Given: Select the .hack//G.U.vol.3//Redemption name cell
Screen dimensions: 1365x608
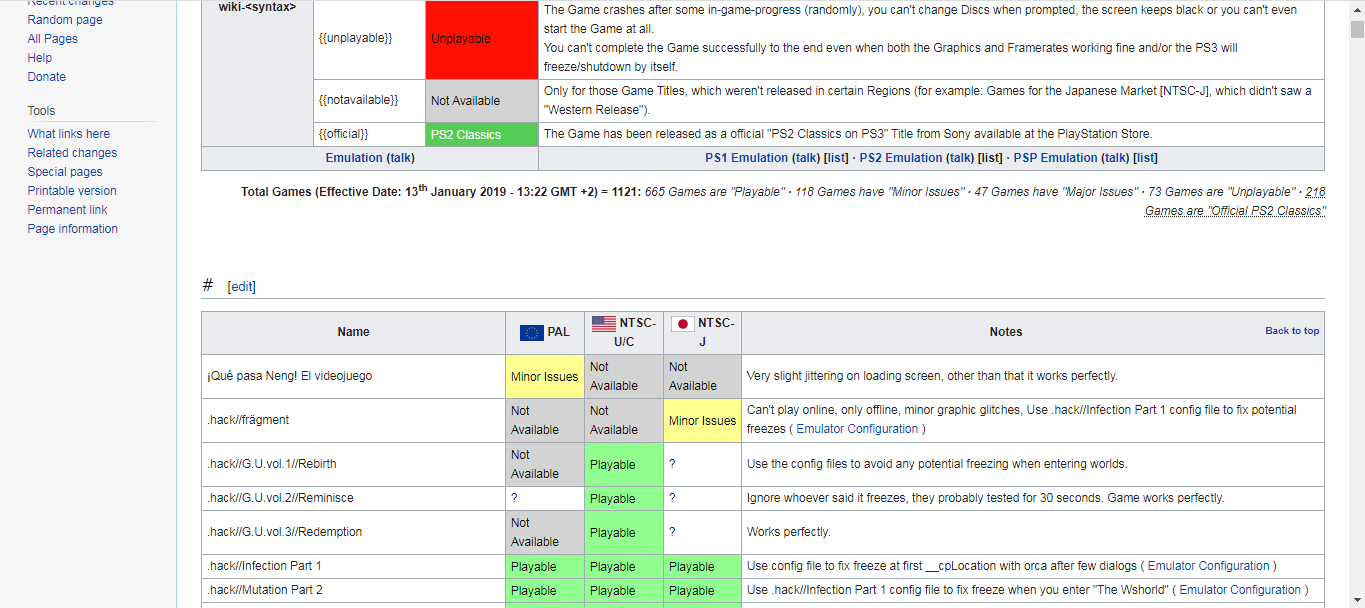Looking at the screenshot, I should [353, 532].
